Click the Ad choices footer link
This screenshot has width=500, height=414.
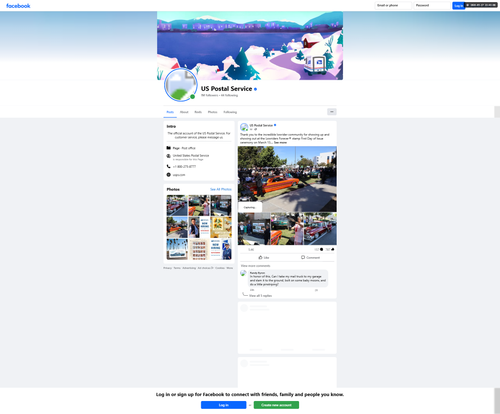(205, 268)
